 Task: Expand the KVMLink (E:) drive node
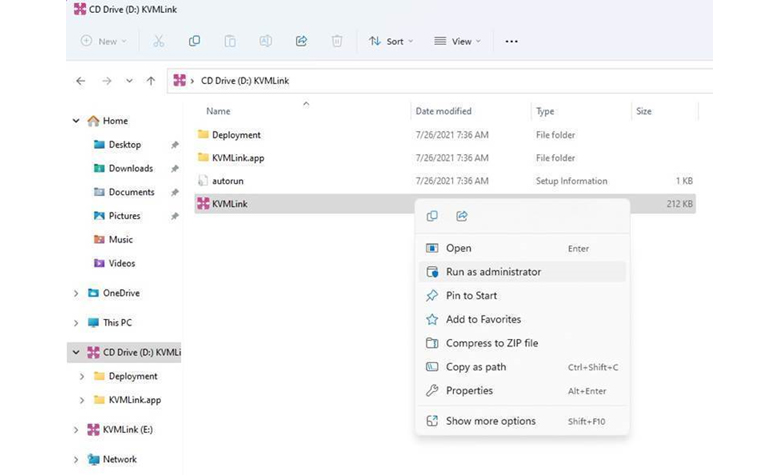pos(76,430)
